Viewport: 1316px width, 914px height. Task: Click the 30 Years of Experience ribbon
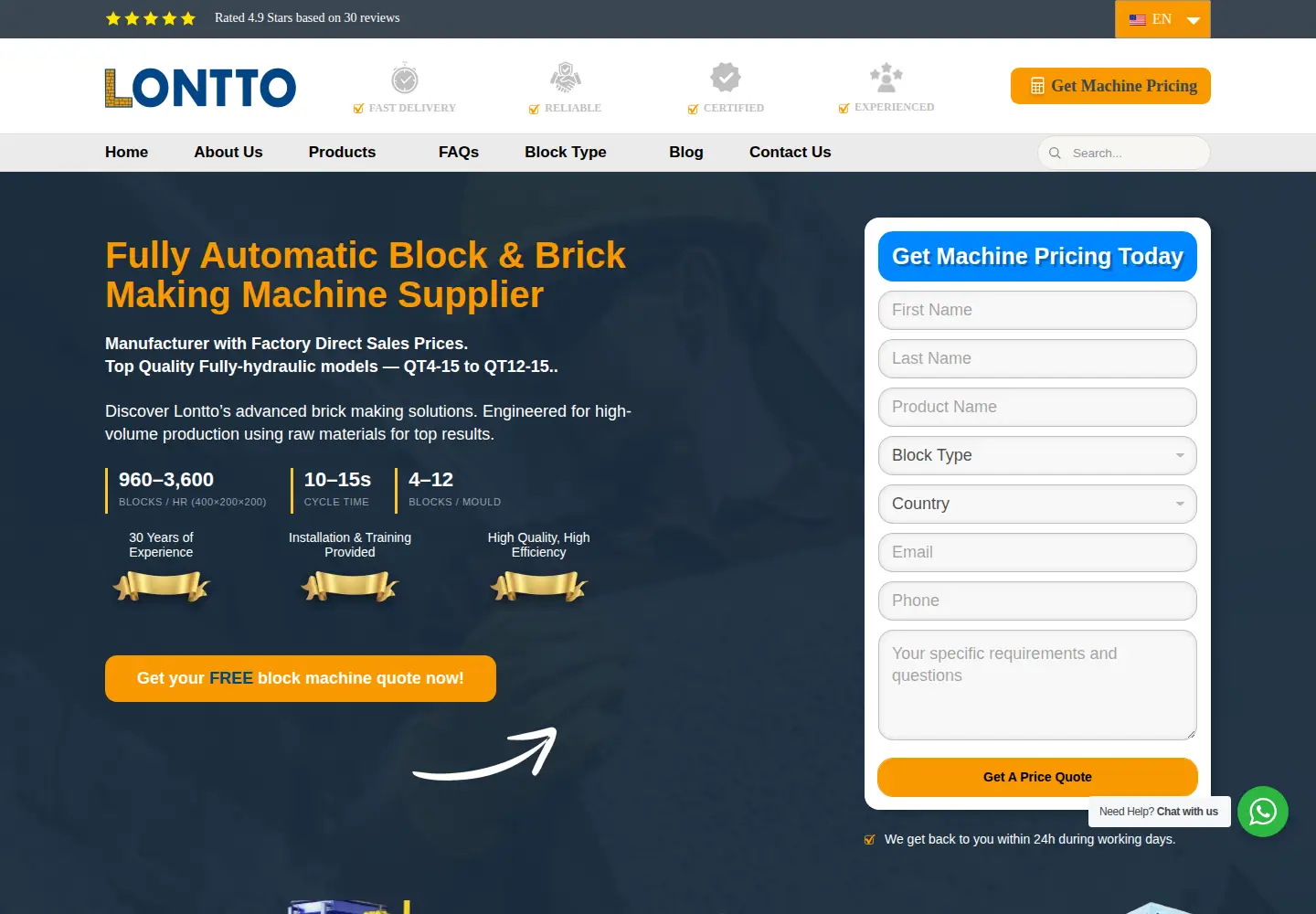pos(161,586)
